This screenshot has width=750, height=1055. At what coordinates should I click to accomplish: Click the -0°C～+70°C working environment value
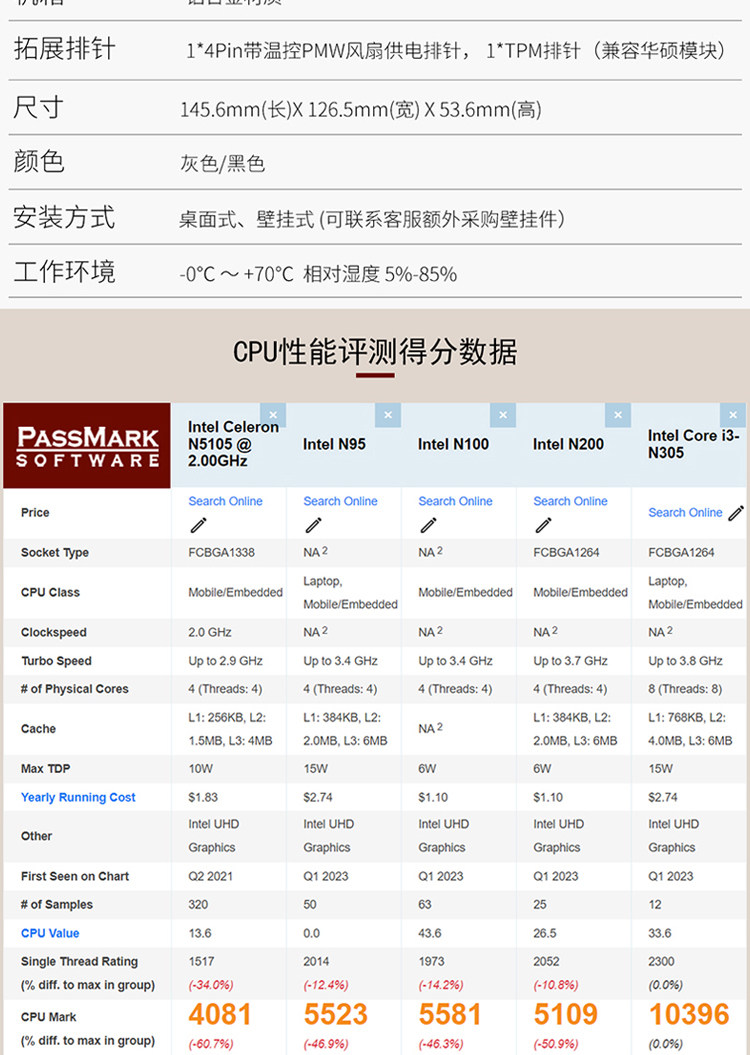click(318, 274)
